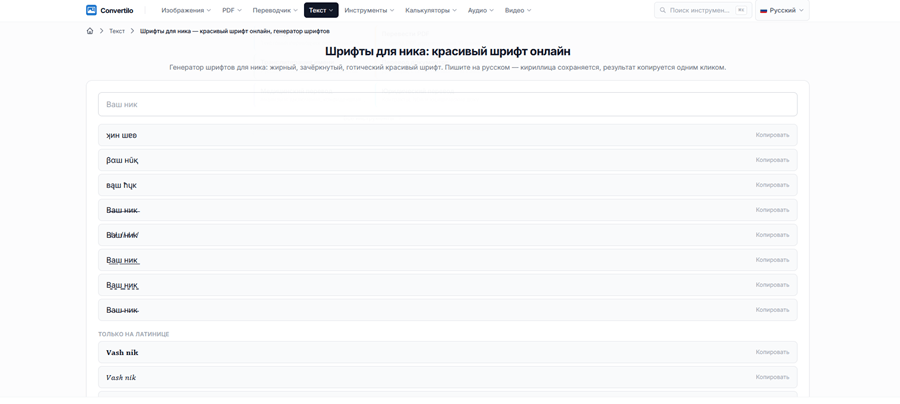Copy the dotted-underline Ваш ник variant
This screenshot has height=404, width=900.
pyautogui.click(x=772, y=285)
